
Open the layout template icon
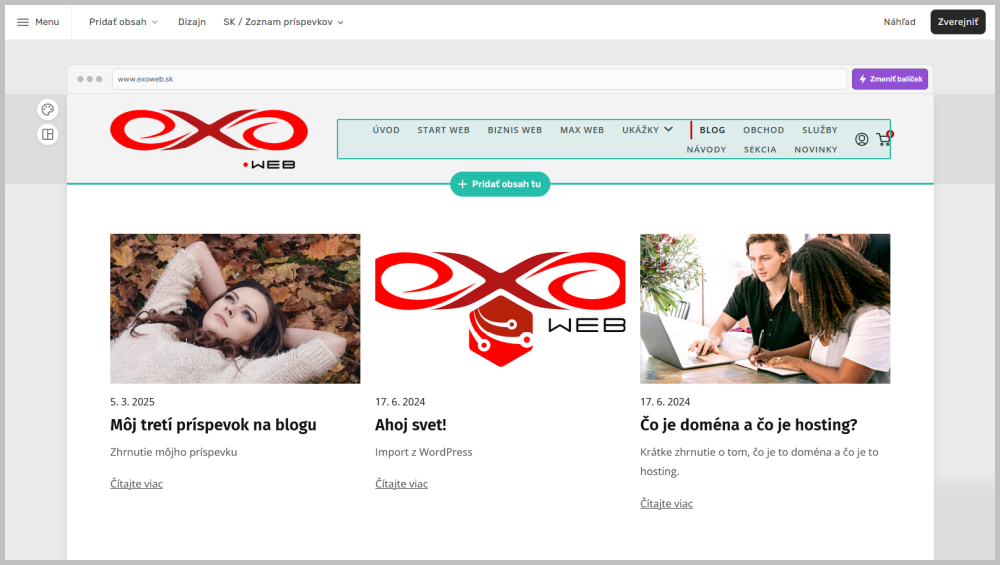point(48,135)
